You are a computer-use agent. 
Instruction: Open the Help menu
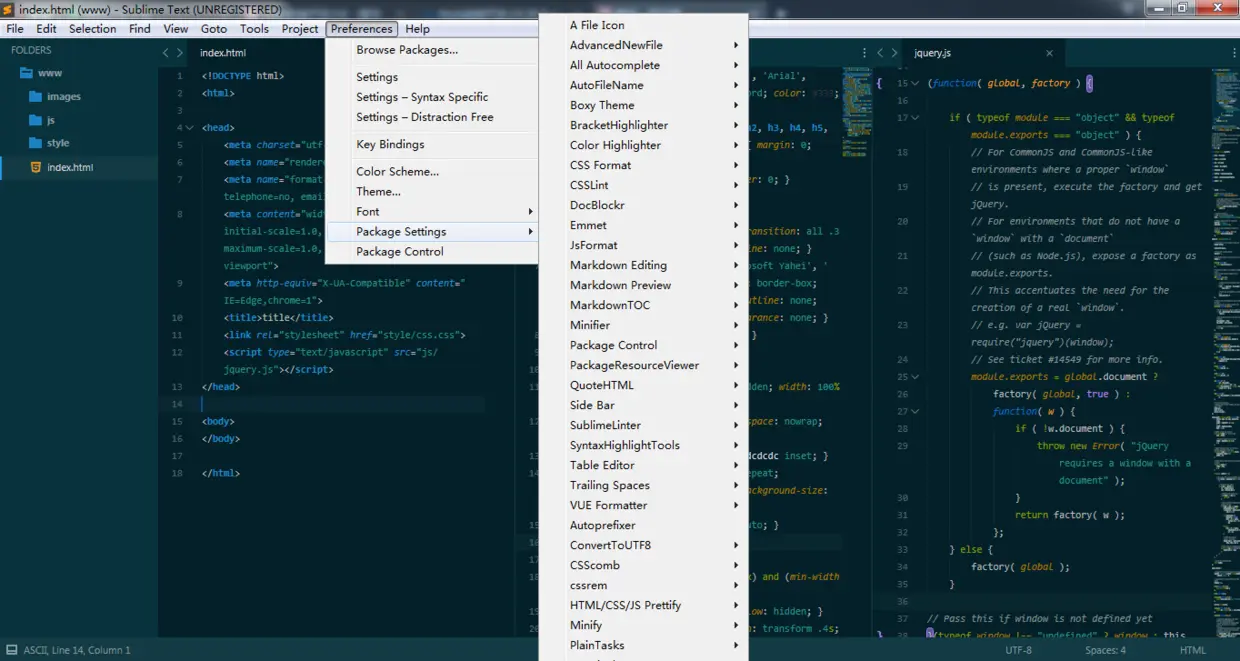click(x=418, y=29)
